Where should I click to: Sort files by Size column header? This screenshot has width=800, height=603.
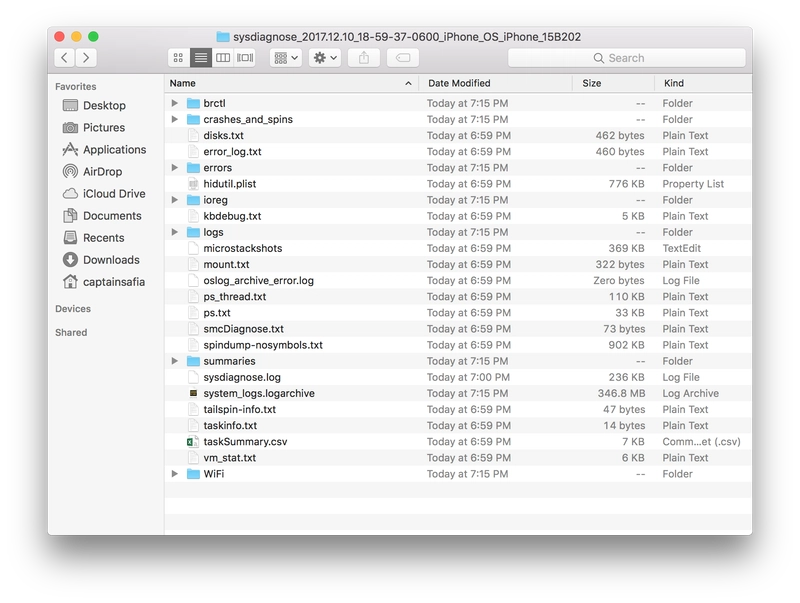click(592, 83)
